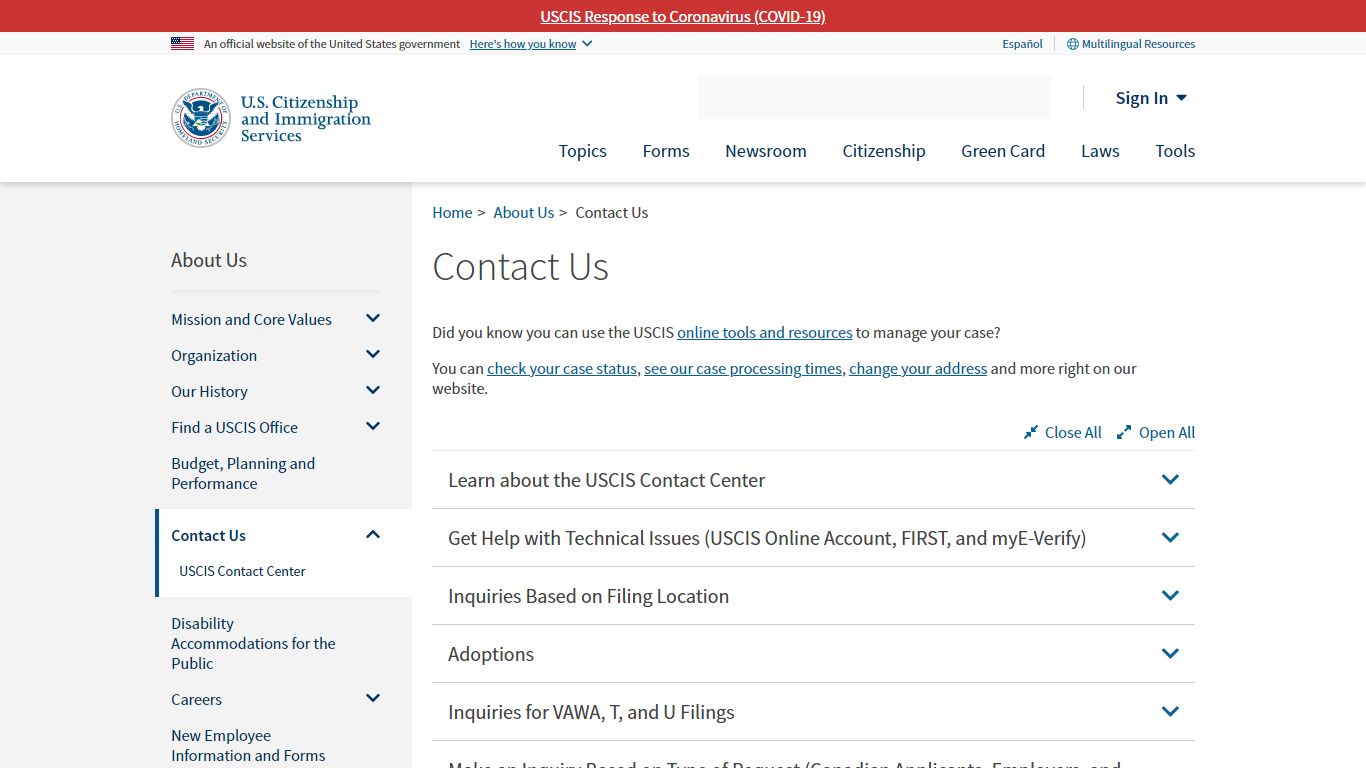Expand Learn about the USCIS Contact Center
This screenshot has height=768, width=1366.
[813, 480]
